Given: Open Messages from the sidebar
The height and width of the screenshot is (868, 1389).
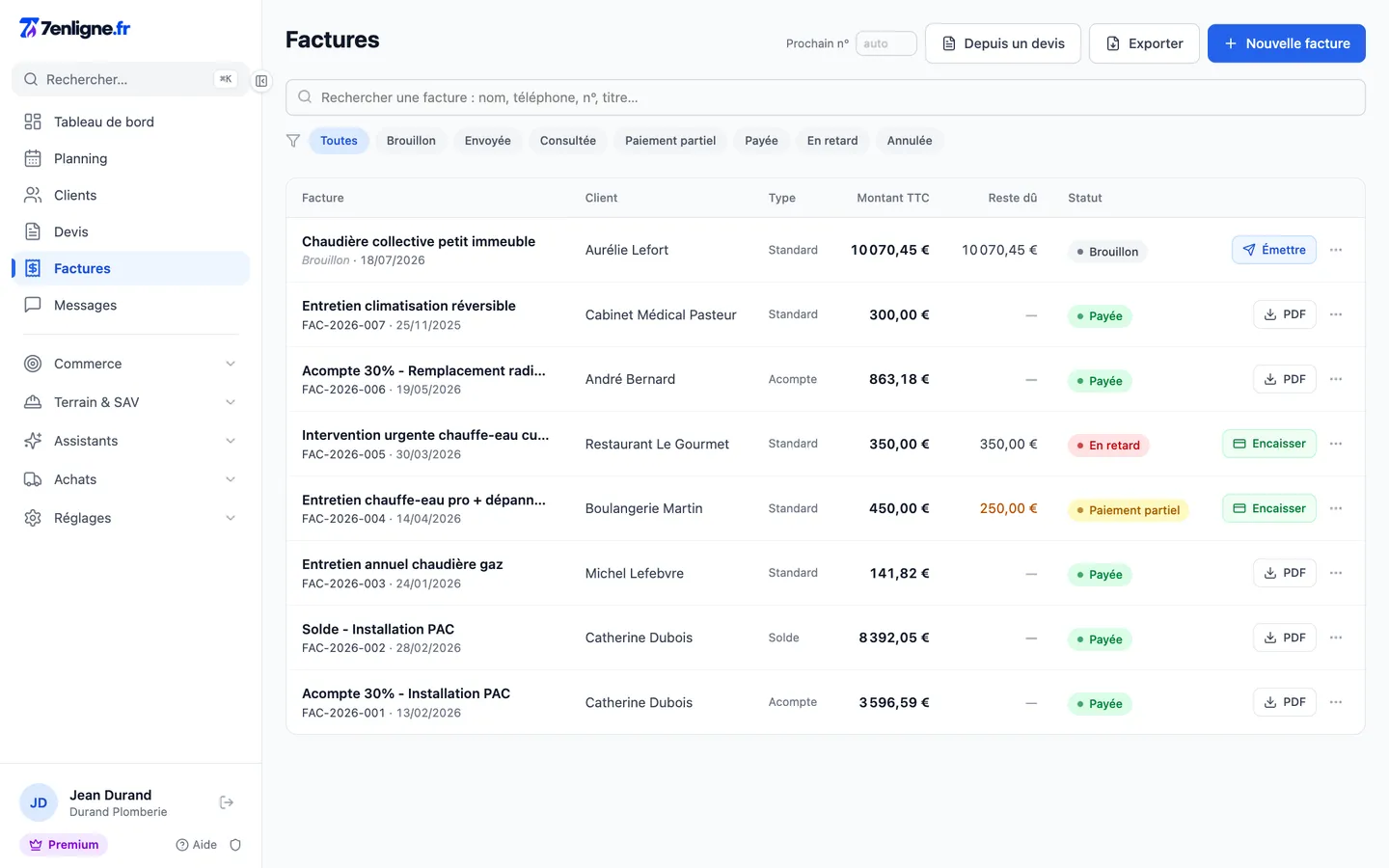Looking at the screenshot, I should tap(130, 305).
